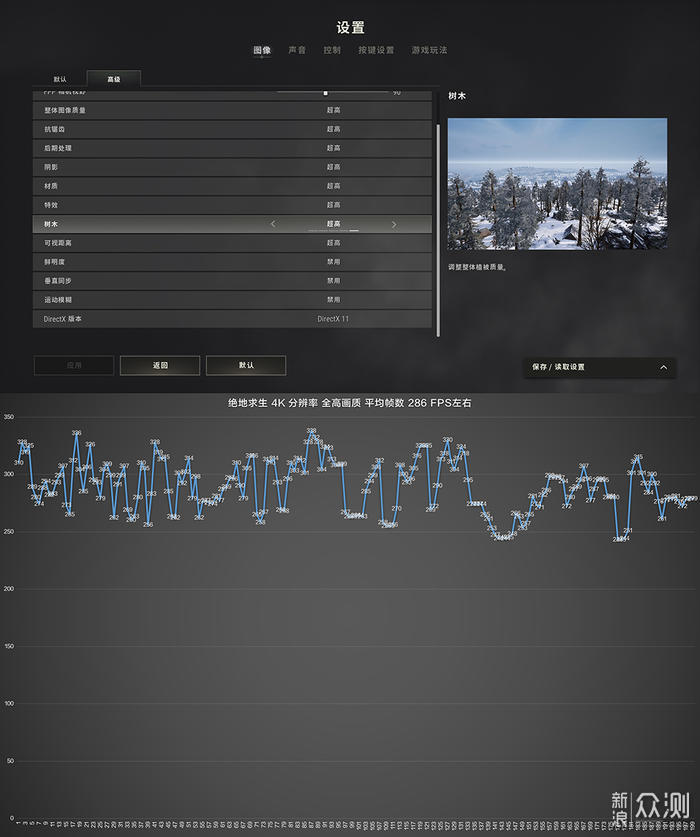Toggle the 运动模糊 setting currently 禁用
This screenshot has width=700, height=837.
tap(232, 300)
